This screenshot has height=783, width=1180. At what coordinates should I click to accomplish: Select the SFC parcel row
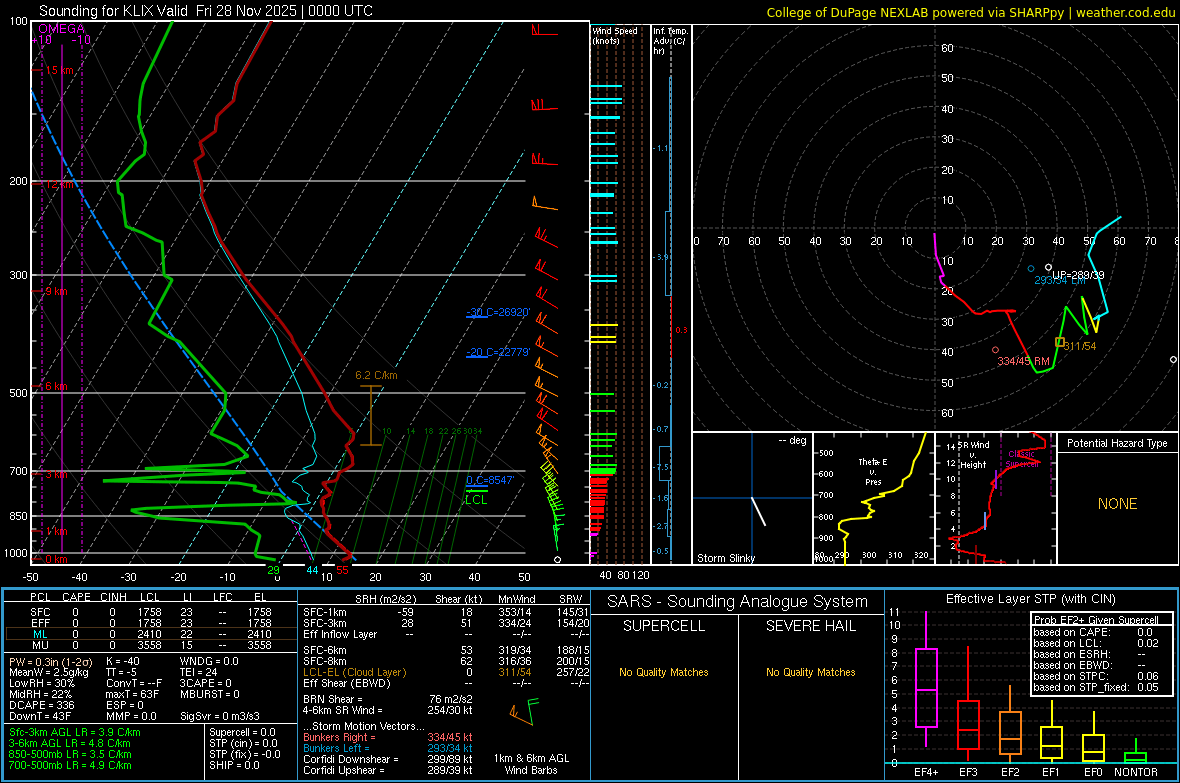pyautogui.click(x=151, y=612)
